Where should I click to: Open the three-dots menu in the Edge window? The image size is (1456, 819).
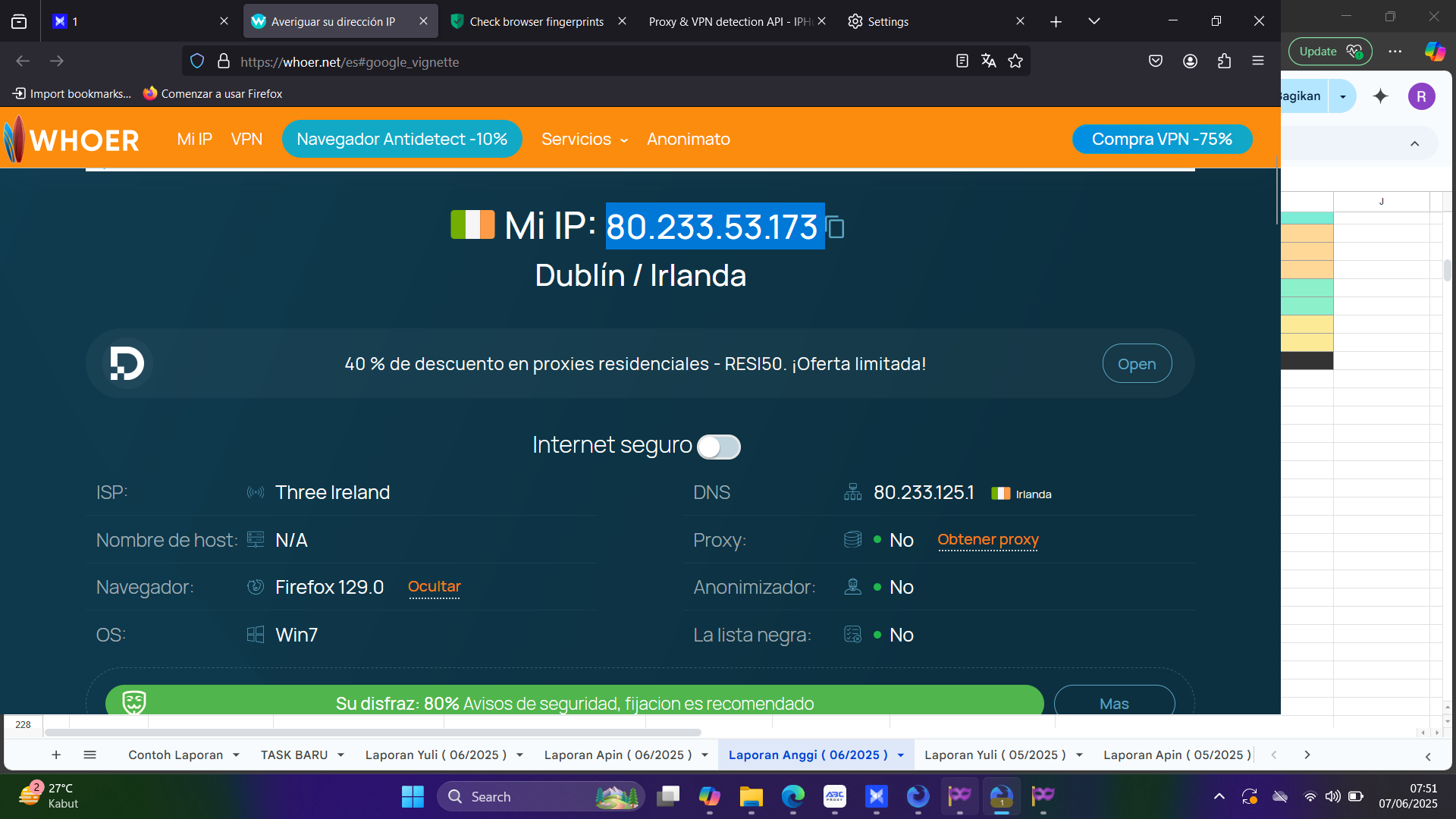pyautogui.click(x=1395, y=52)
